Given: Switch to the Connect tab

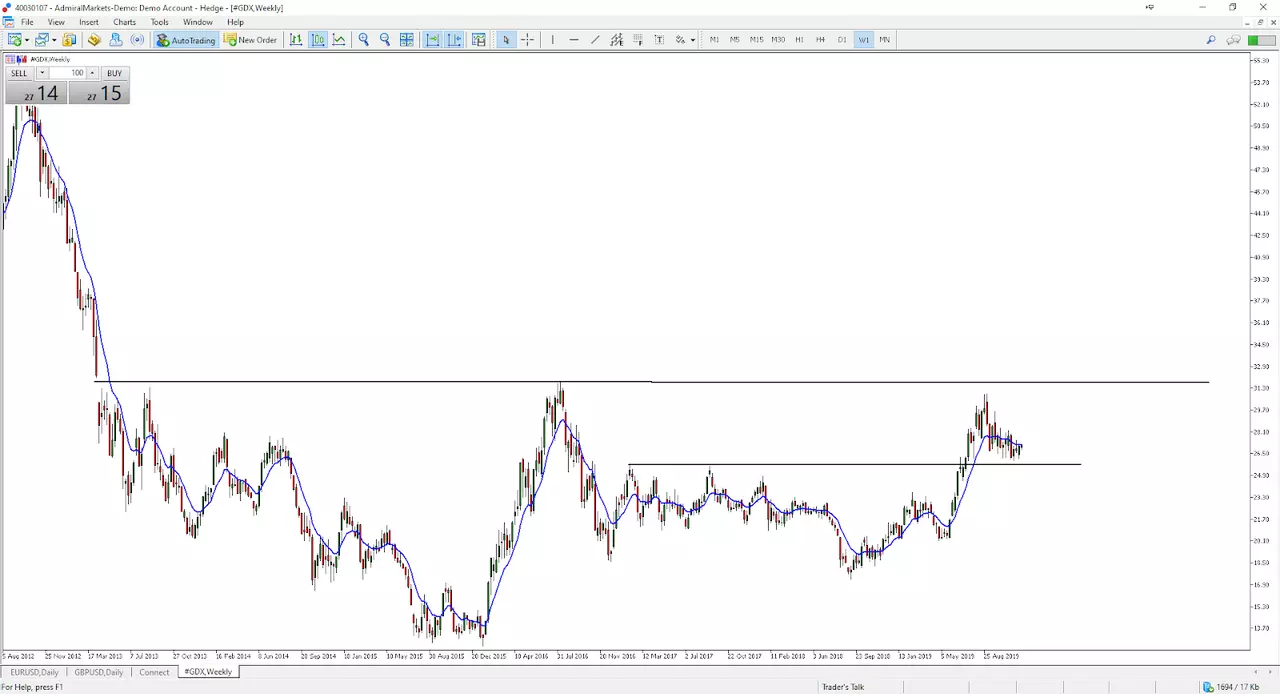Looking at the screenshot, I should [154, 672].
